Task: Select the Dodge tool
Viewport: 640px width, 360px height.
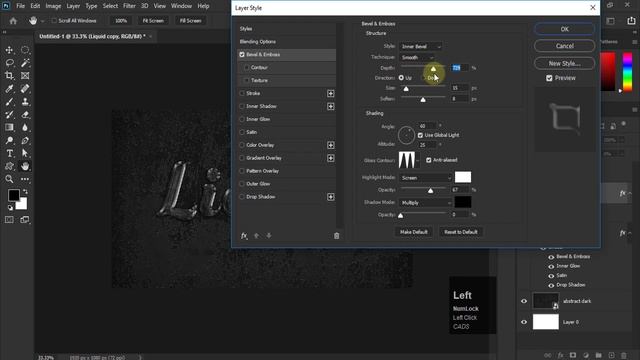Action: click(9, 140)
